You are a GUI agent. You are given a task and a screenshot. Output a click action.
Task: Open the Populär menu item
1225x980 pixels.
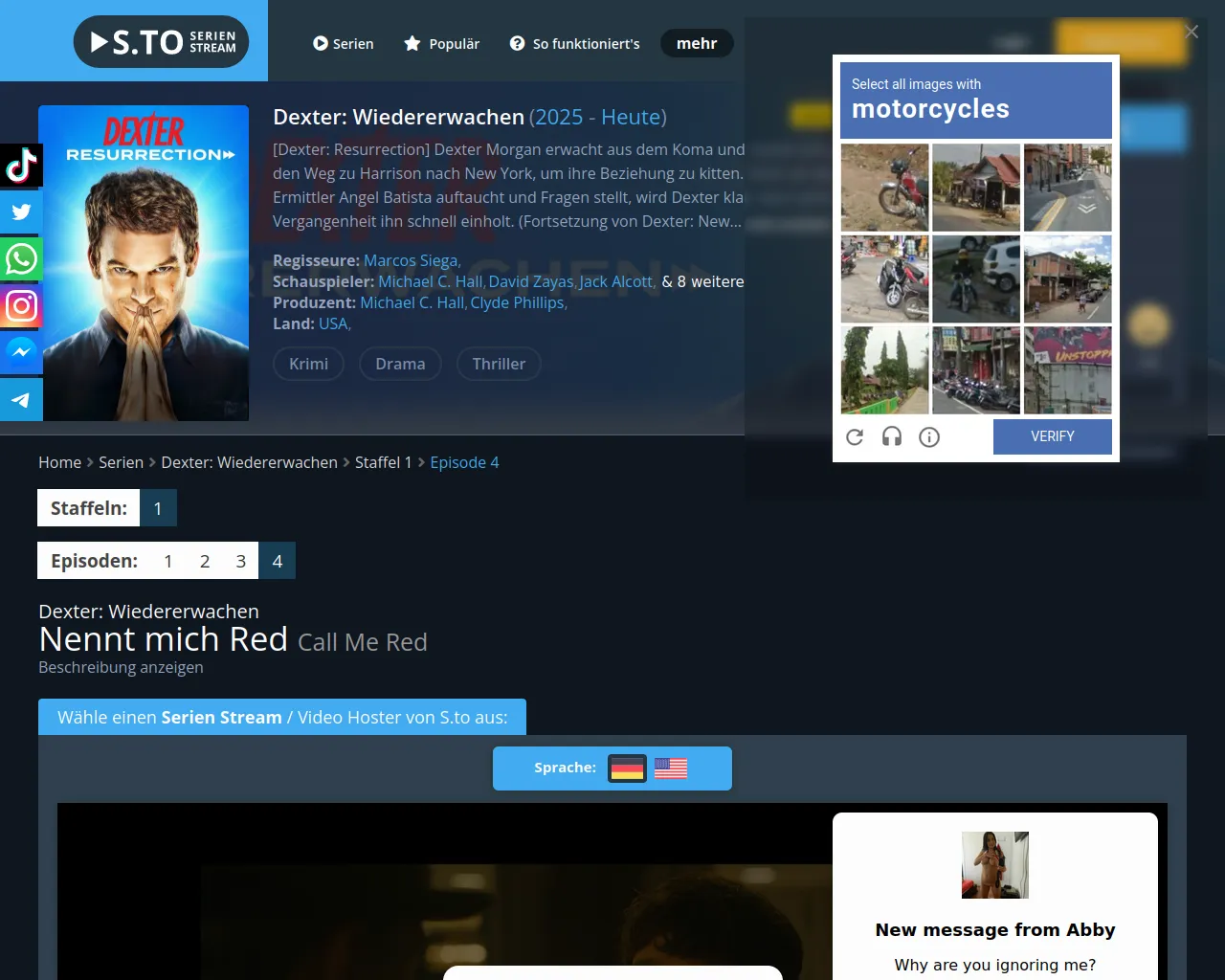pos(442,44)
